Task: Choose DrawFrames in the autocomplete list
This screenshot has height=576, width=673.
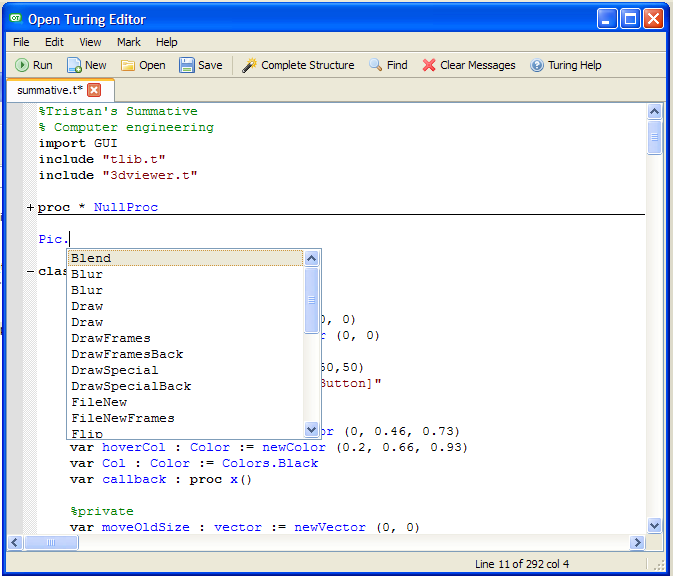Action: (185, 338)
